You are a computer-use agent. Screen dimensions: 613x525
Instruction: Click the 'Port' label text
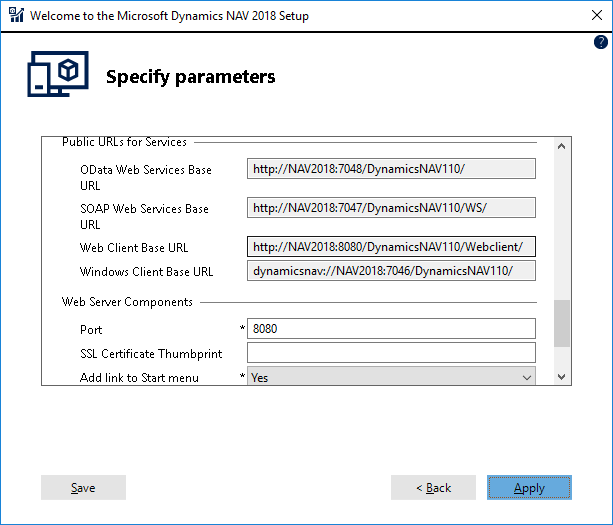coord(91,330)
